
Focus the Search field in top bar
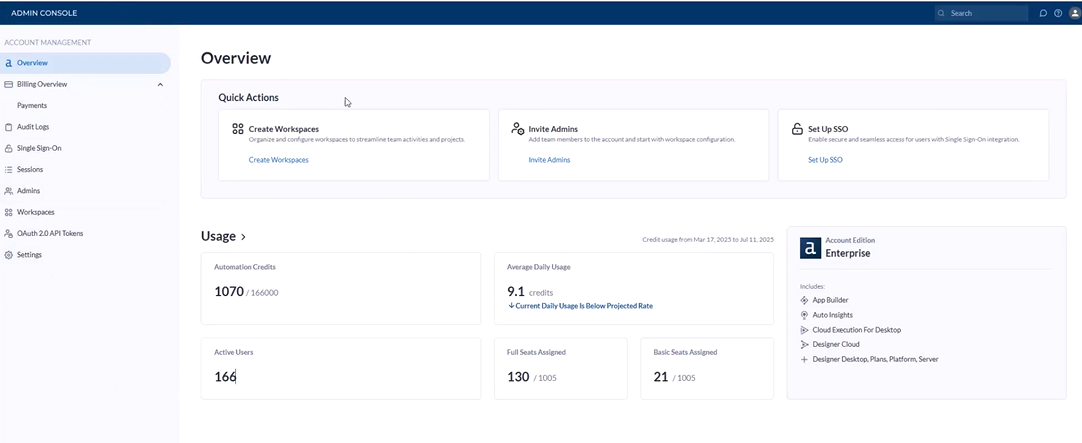coord(981,13)
